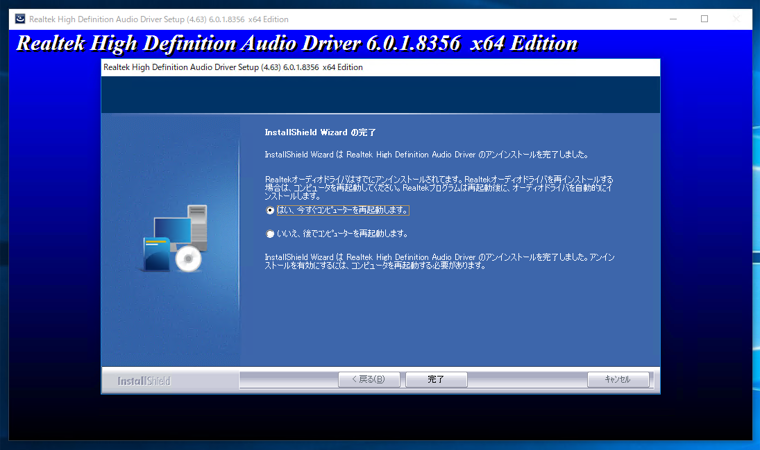Click the inner dialog title 'Realtek High Definition Audio Driver Setup'
This screenshot has width=760, height=450.
tap(233, 67)
